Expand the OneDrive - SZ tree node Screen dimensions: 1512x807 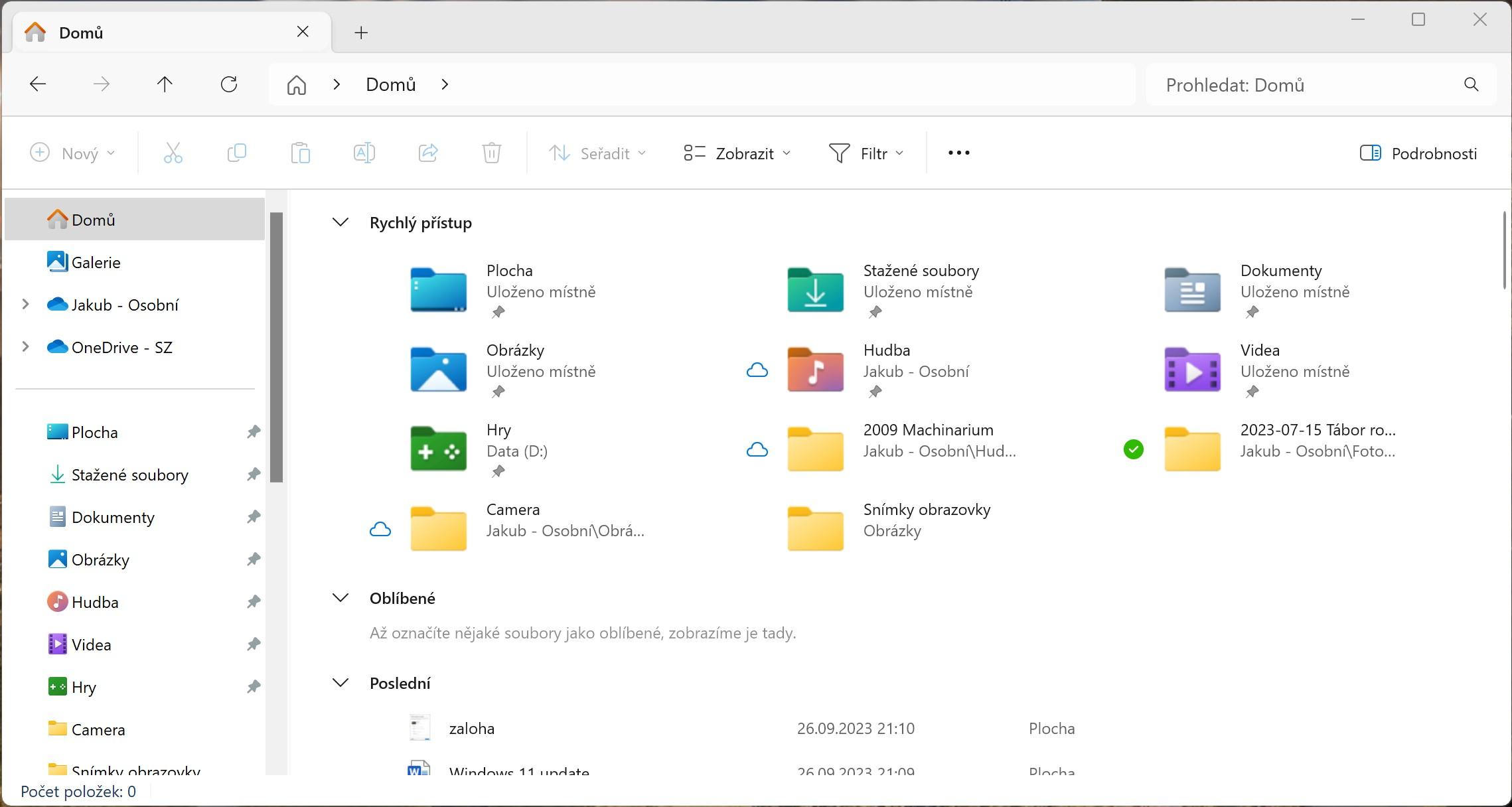[25, 347]
